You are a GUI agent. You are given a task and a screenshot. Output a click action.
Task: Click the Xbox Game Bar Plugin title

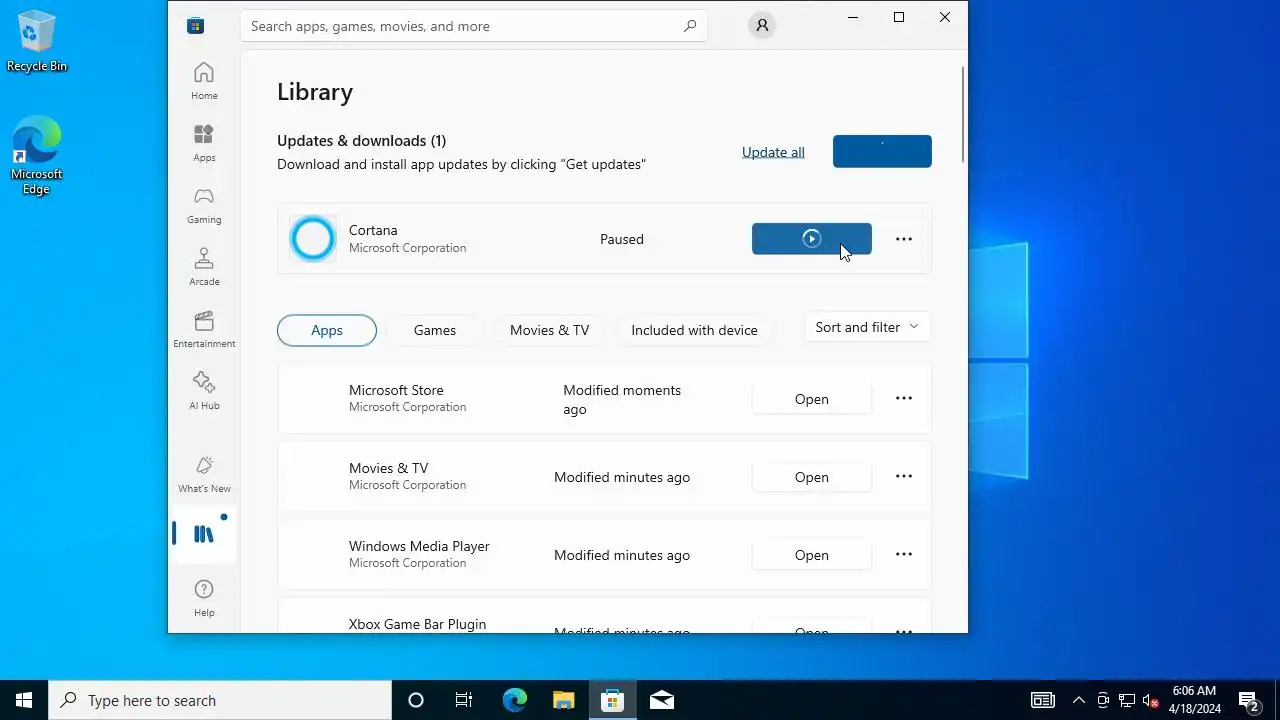[417, 624]
